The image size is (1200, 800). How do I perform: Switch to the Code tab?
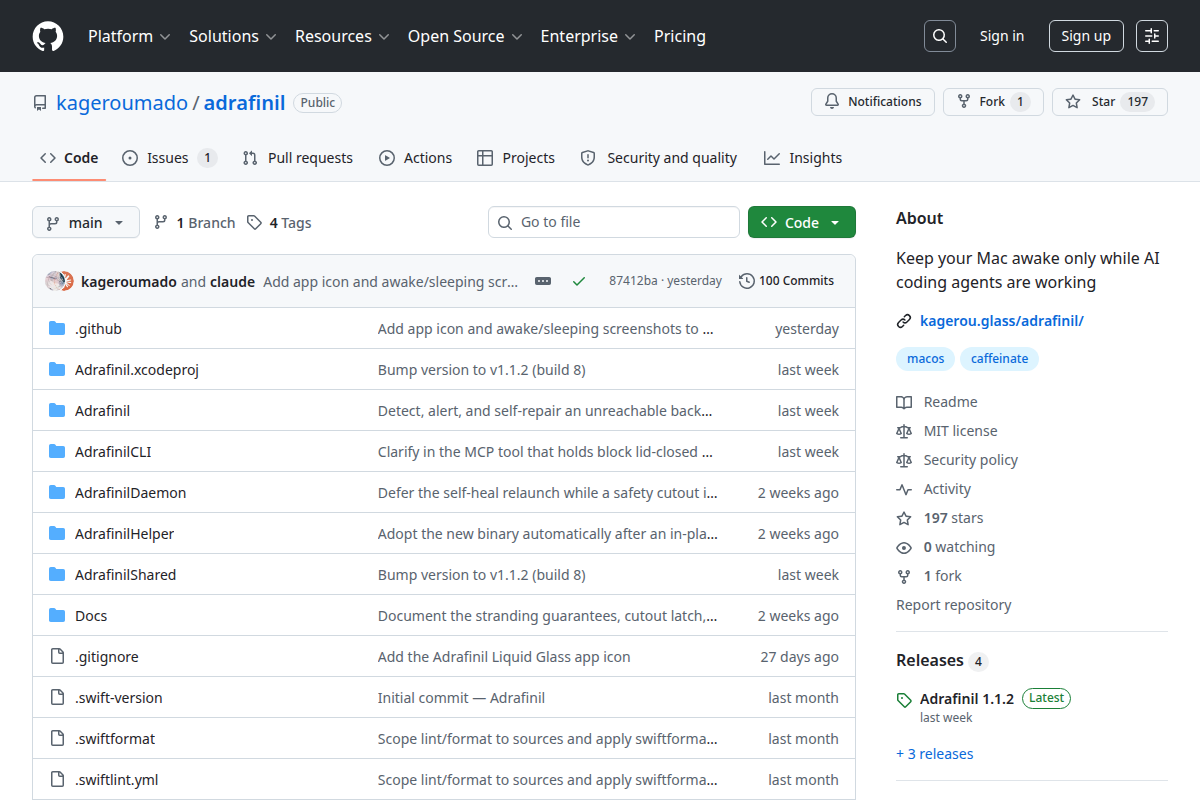click(69, 158)
